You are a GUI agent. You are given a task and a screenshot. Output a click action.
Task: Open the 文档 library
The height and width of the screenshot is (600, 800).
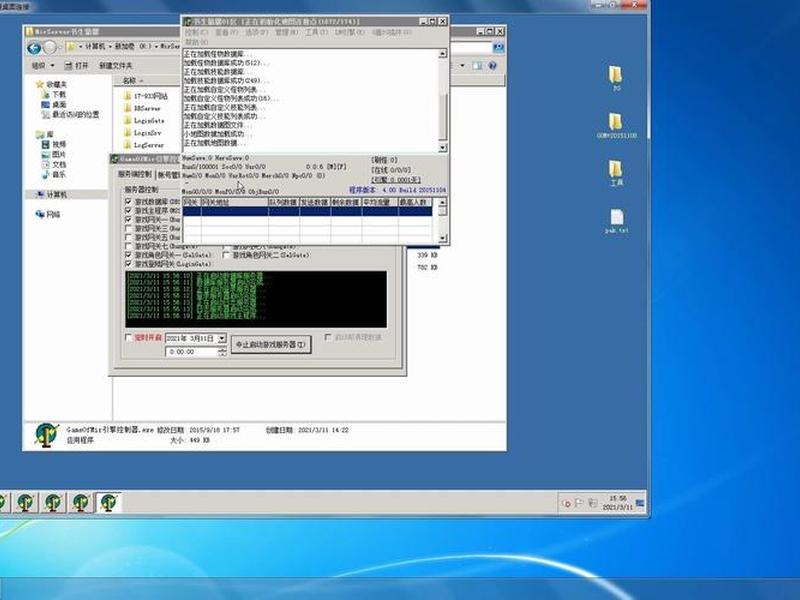pos(54,164)
